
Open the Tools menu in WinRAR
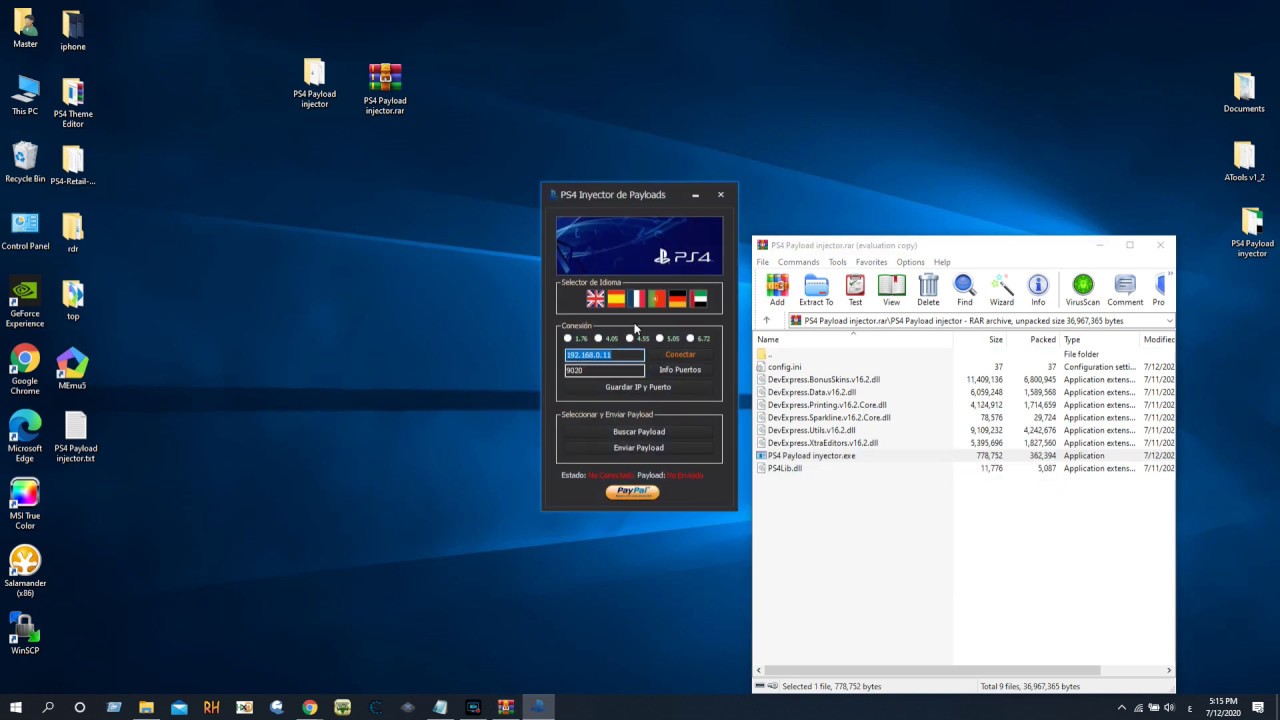pyautogui.click(x=838, y=262)
